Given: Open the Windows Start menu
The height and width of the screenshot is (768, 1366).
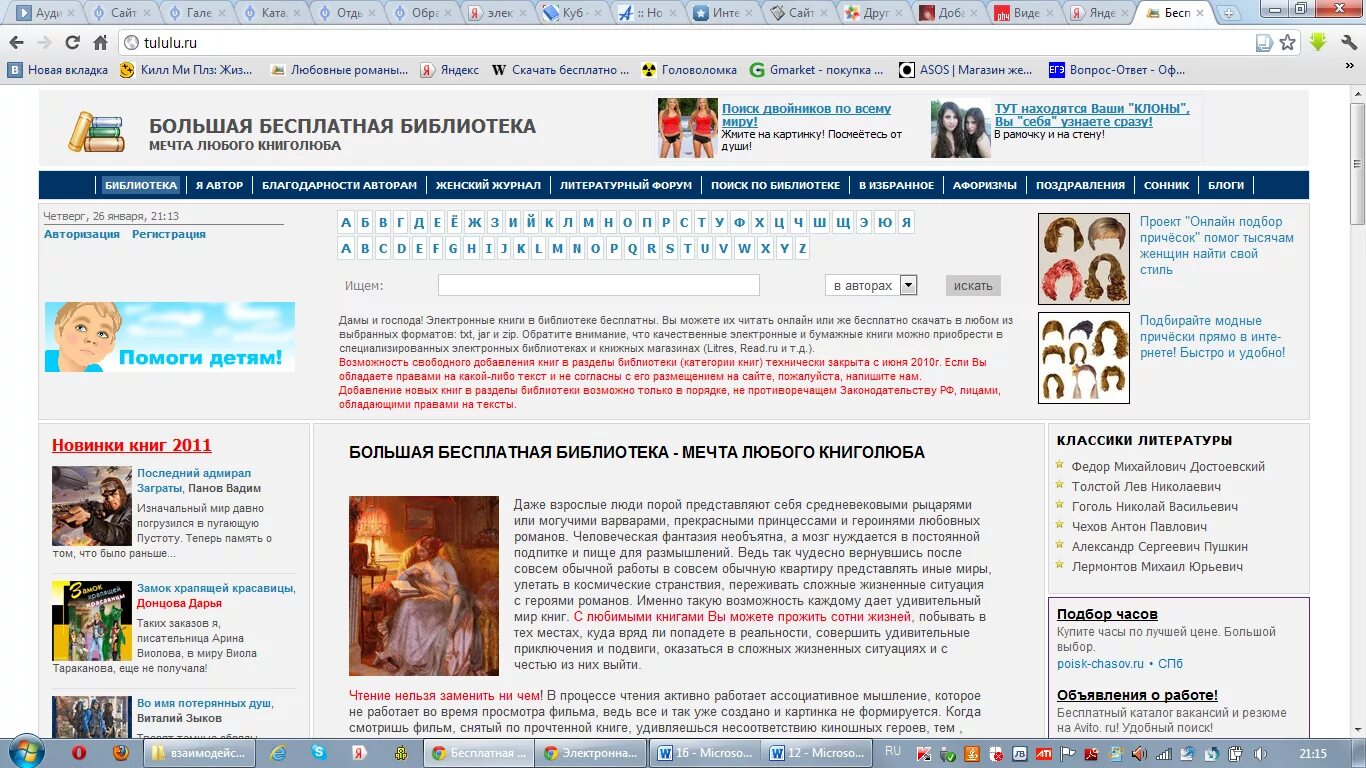Looking at the screenshot, I should (25, 752).
